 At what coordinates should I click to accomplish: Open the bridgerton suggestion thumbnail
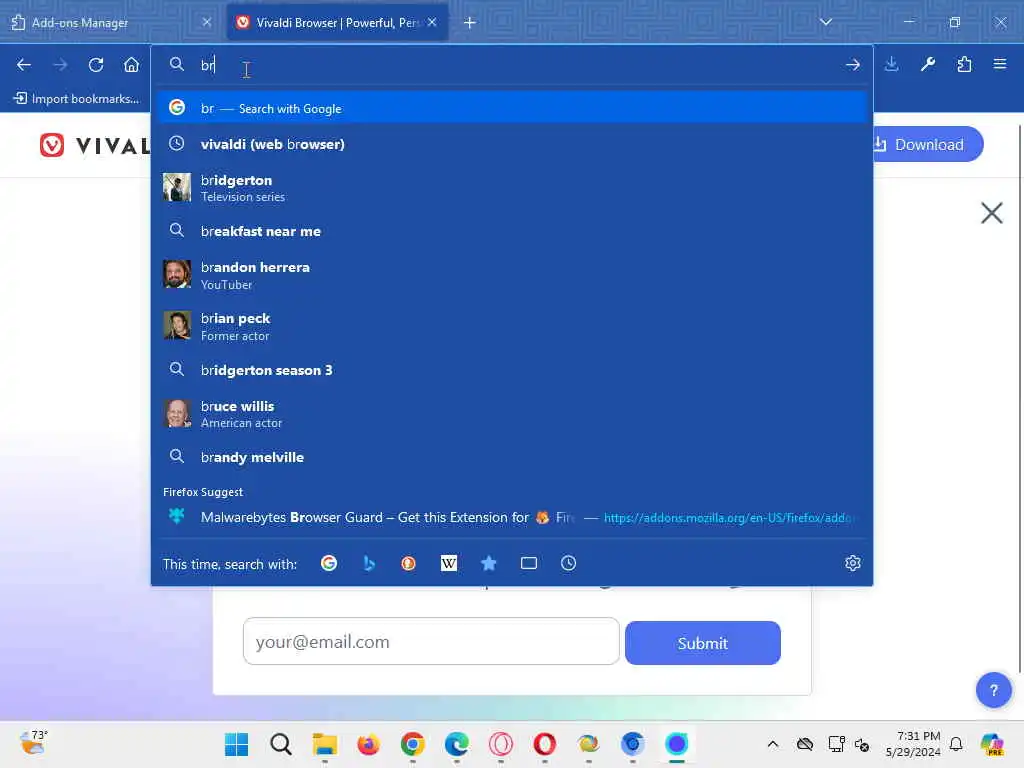pyautogui.click(x=176, y=187)
